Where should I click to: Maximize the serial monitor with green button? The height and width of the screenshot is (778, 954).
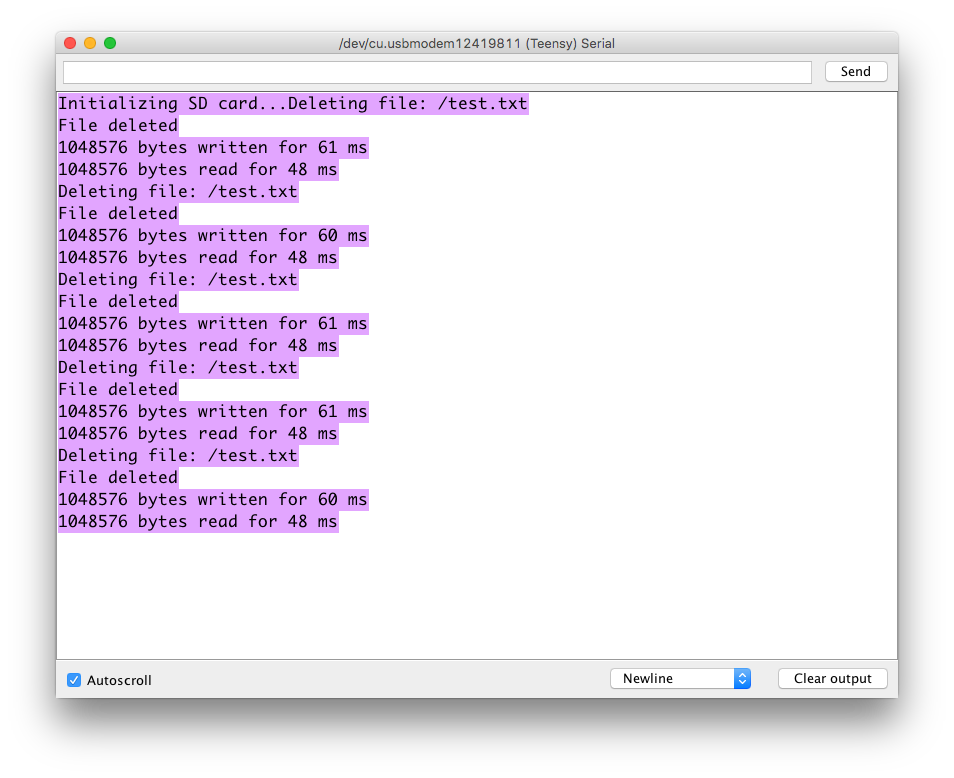click(x=110, y=43)
